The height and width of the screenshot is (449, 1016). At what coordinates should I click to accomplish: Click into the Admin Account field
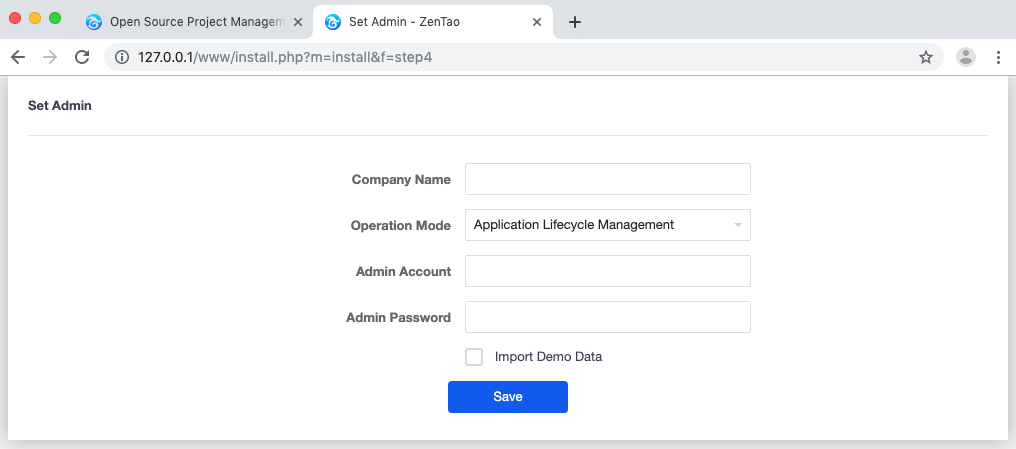pyautogui.click(x=607, y=271)
